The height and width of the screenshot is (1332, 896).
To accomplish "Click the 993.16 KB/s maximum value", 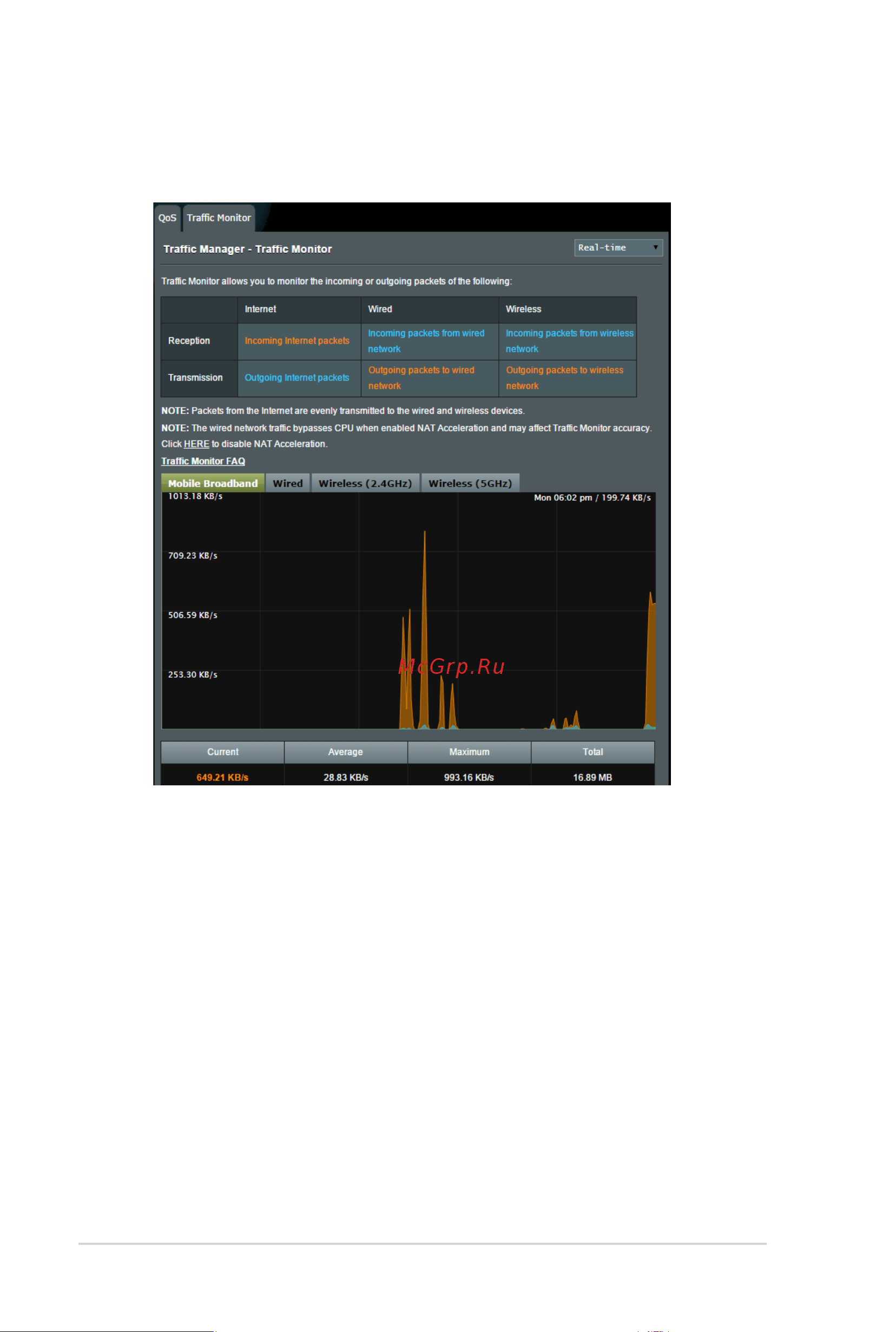I will pos(469,777).
